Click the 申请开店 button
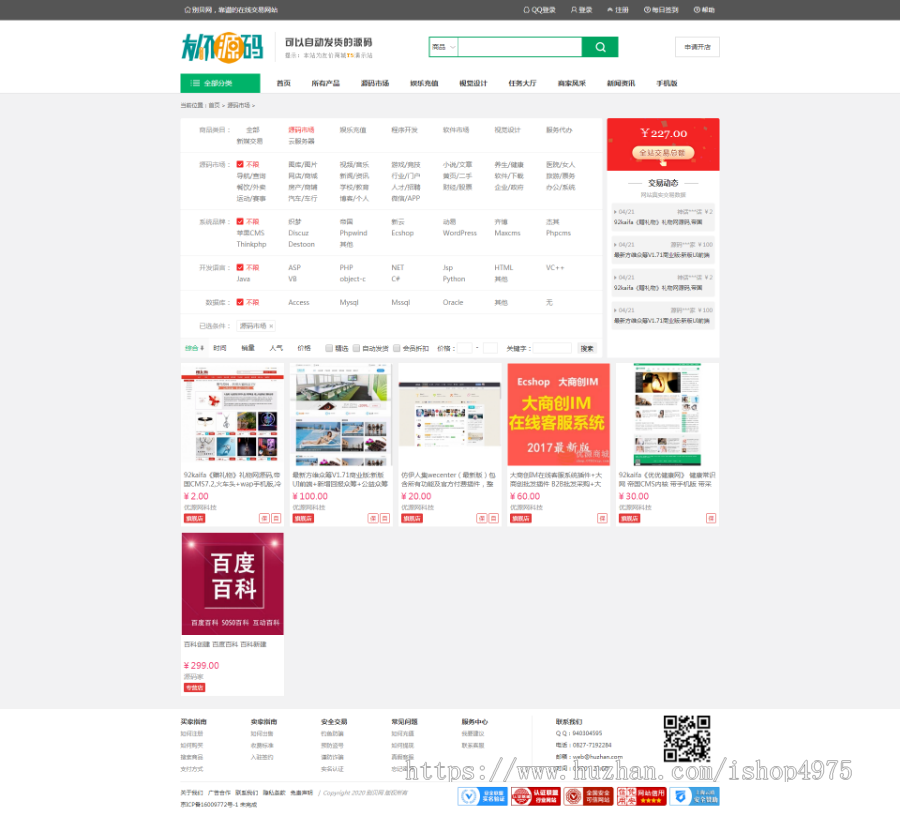 tap(697, 47)
